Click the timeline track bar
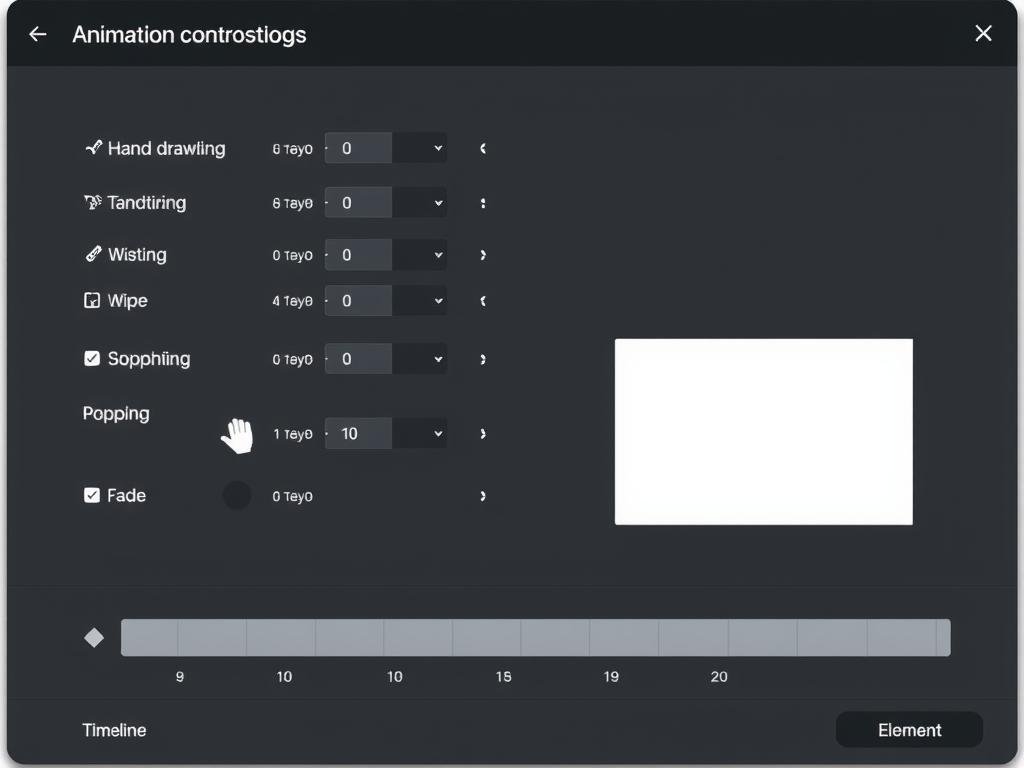 tap(536, 637)
